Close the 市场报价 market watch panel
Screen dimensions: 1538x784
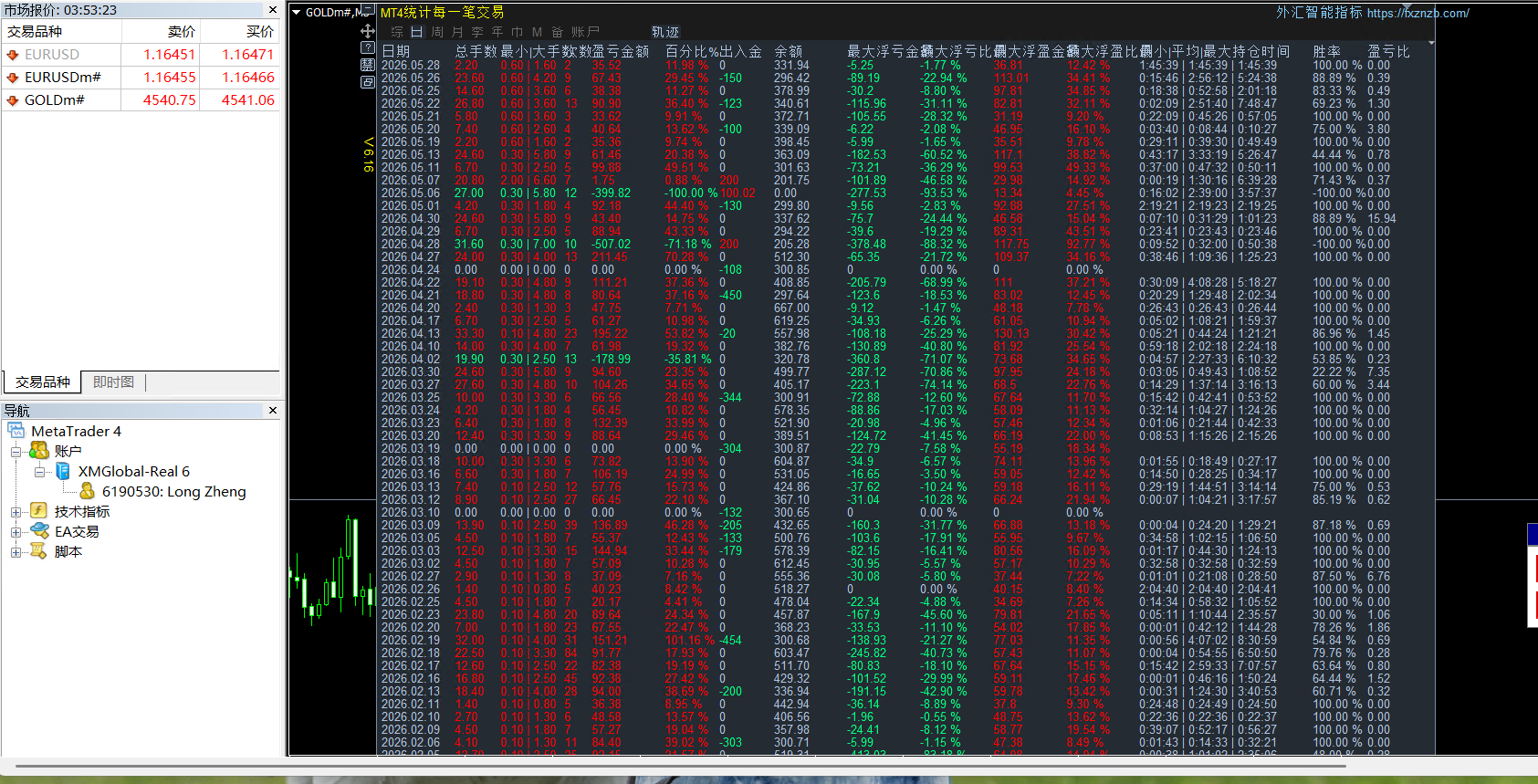pyautogui.click(x=272, y=10)
